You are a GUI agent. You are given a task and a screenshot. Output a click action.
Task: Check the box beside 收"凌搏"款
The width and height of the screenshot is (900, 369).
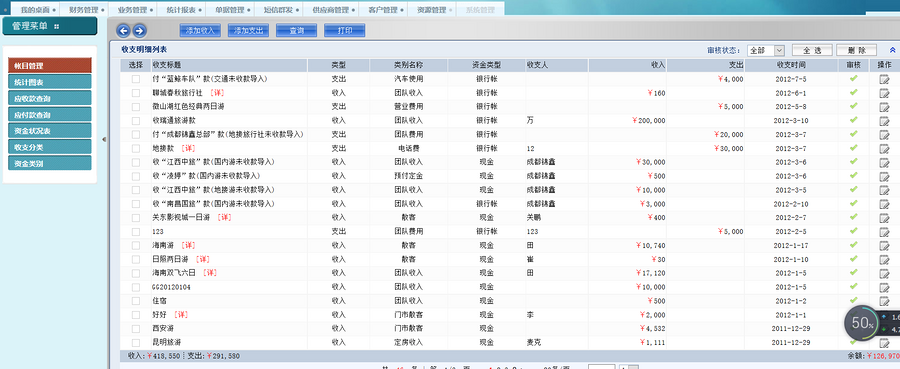point(136,176)
